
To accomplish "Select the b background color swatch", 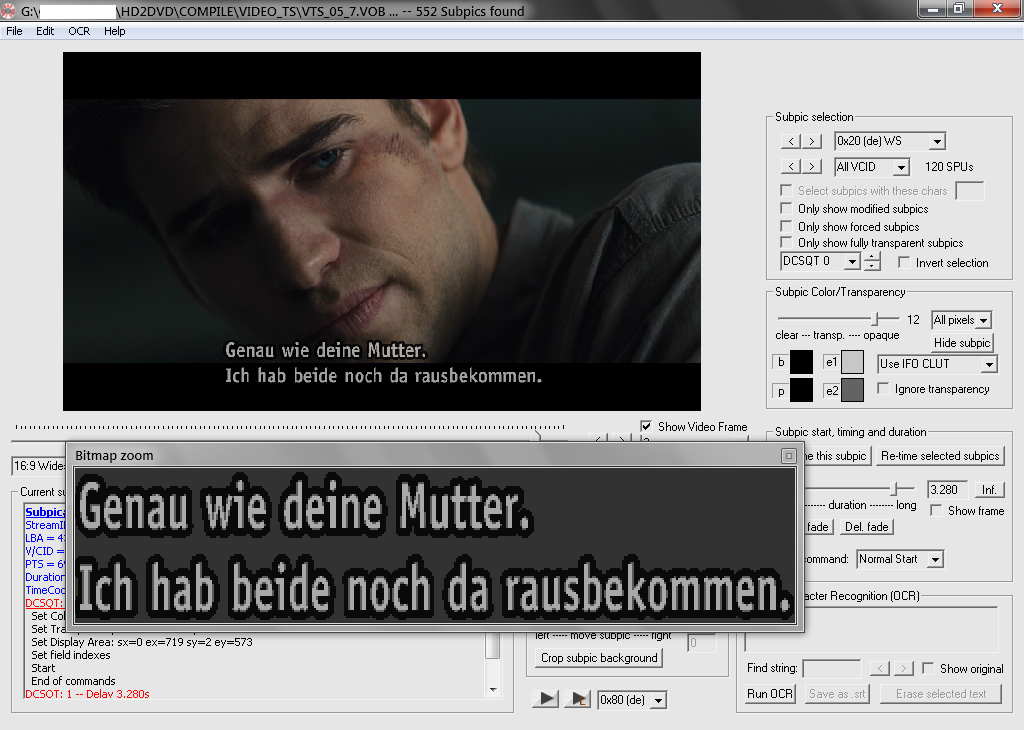I will coord(801,362).
